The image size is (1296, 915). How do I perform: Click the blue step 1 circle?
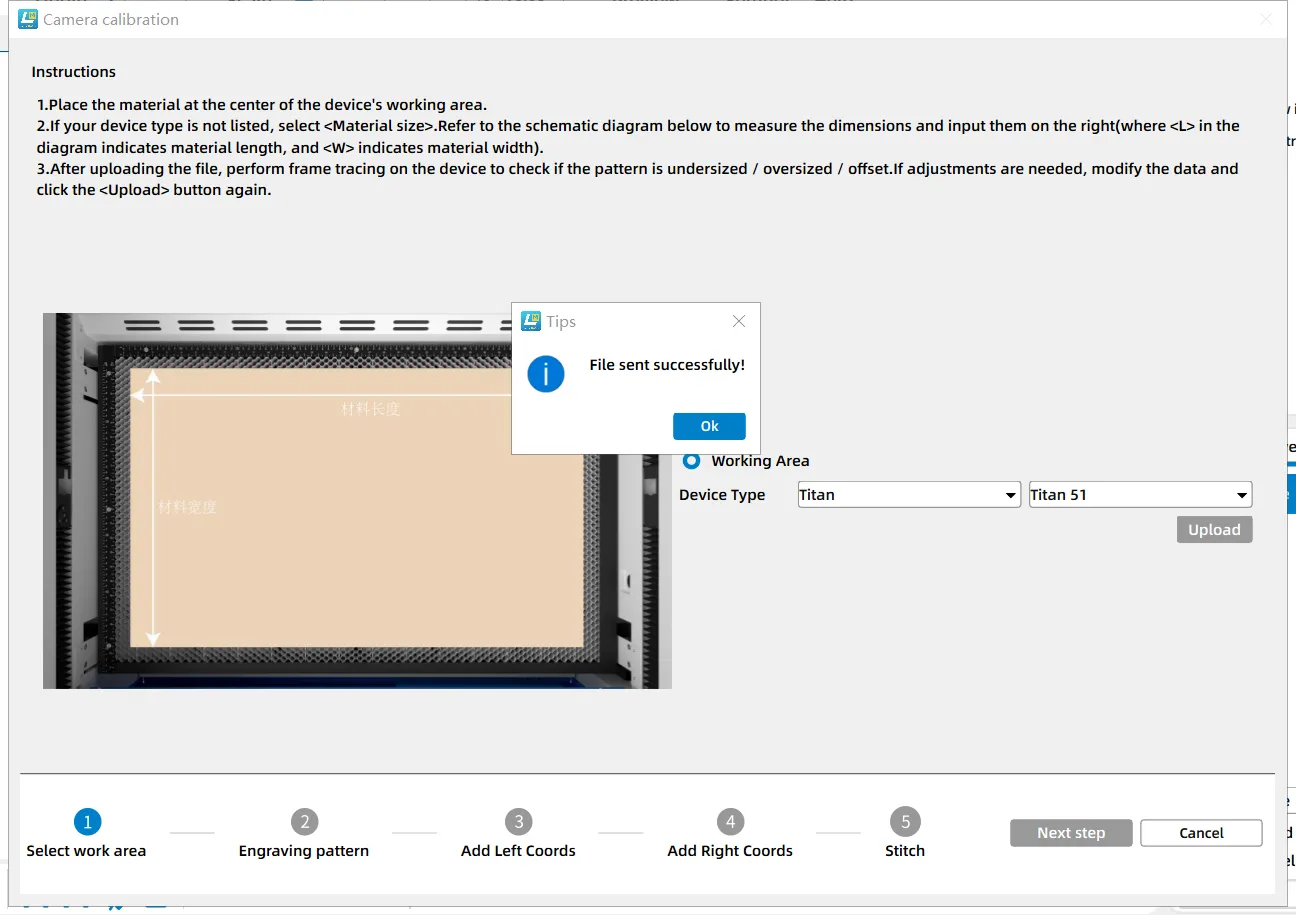(87, 822)
